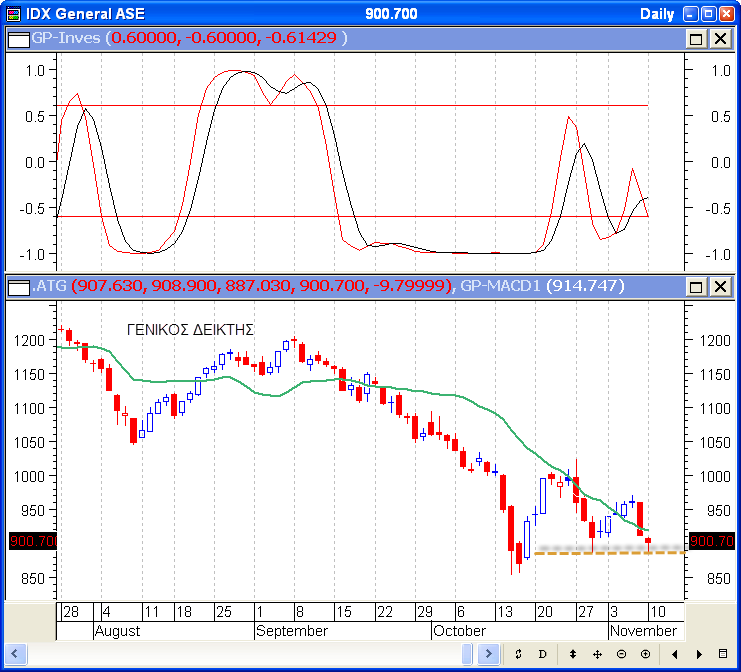Viewport: 741px width, 672px height.
Task: Close the .ATG price chart pane
Action: [x=719, y=287]
